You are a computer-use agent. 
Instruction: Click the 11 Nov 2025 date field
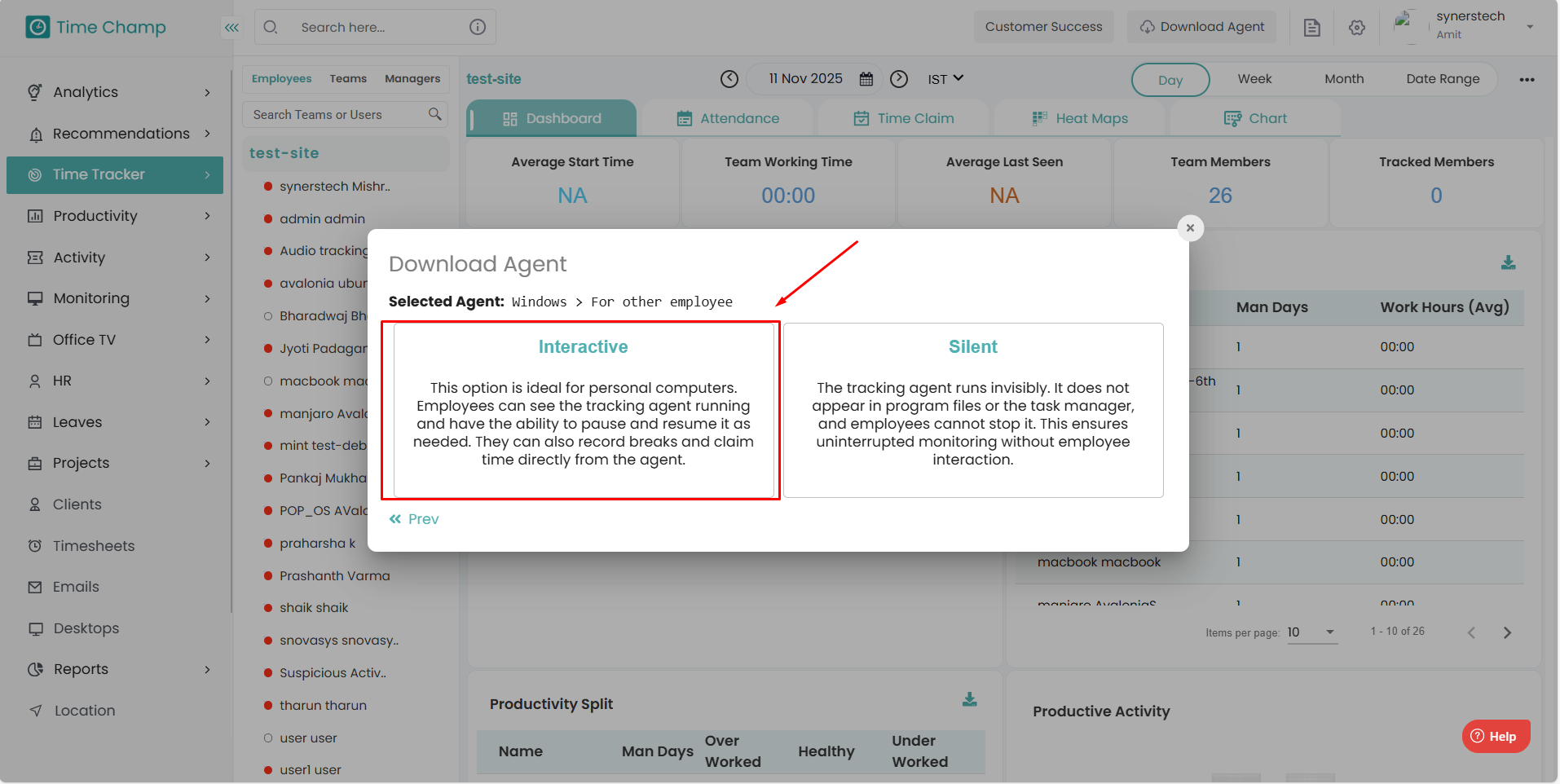(x=815, y=79)
